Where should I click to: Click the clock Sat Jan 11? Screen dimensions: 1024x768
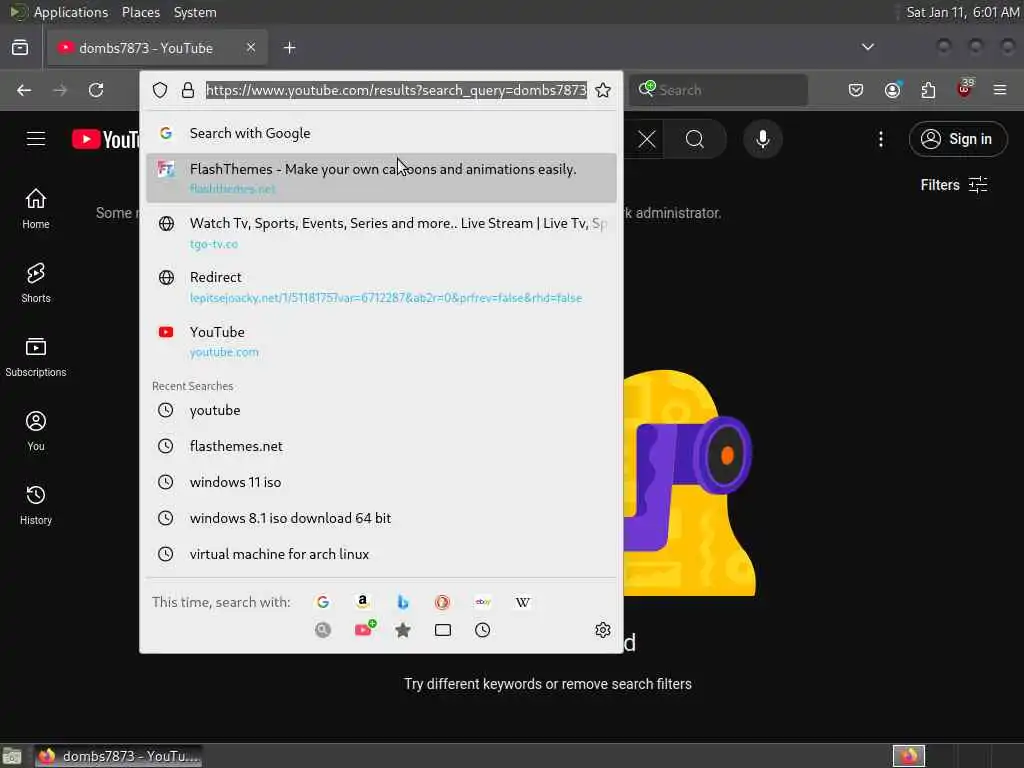[963, 12]
